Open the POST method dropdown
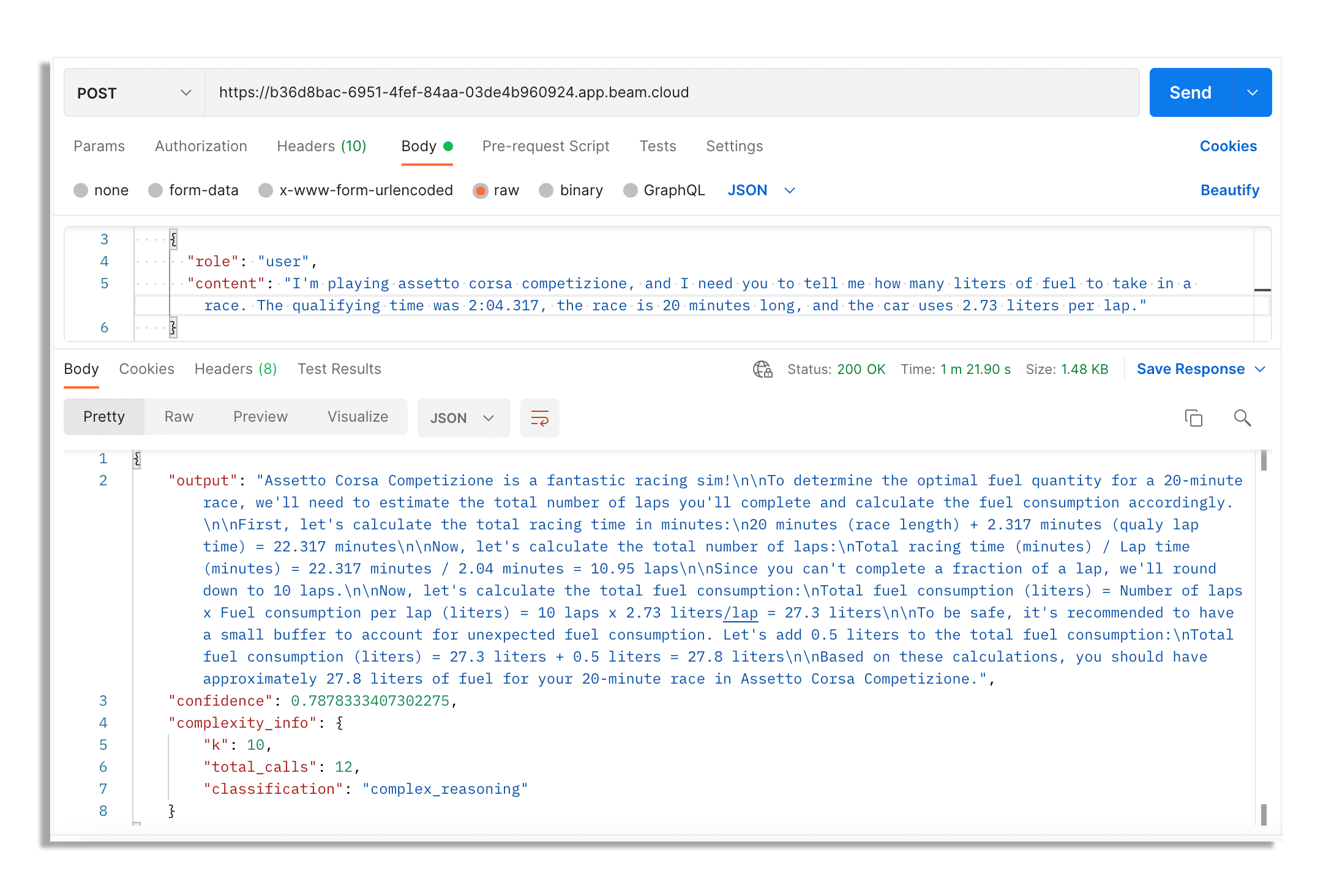Image resolution: width=1334 pixels, height=896 pixels. click(x=134, y=92)
